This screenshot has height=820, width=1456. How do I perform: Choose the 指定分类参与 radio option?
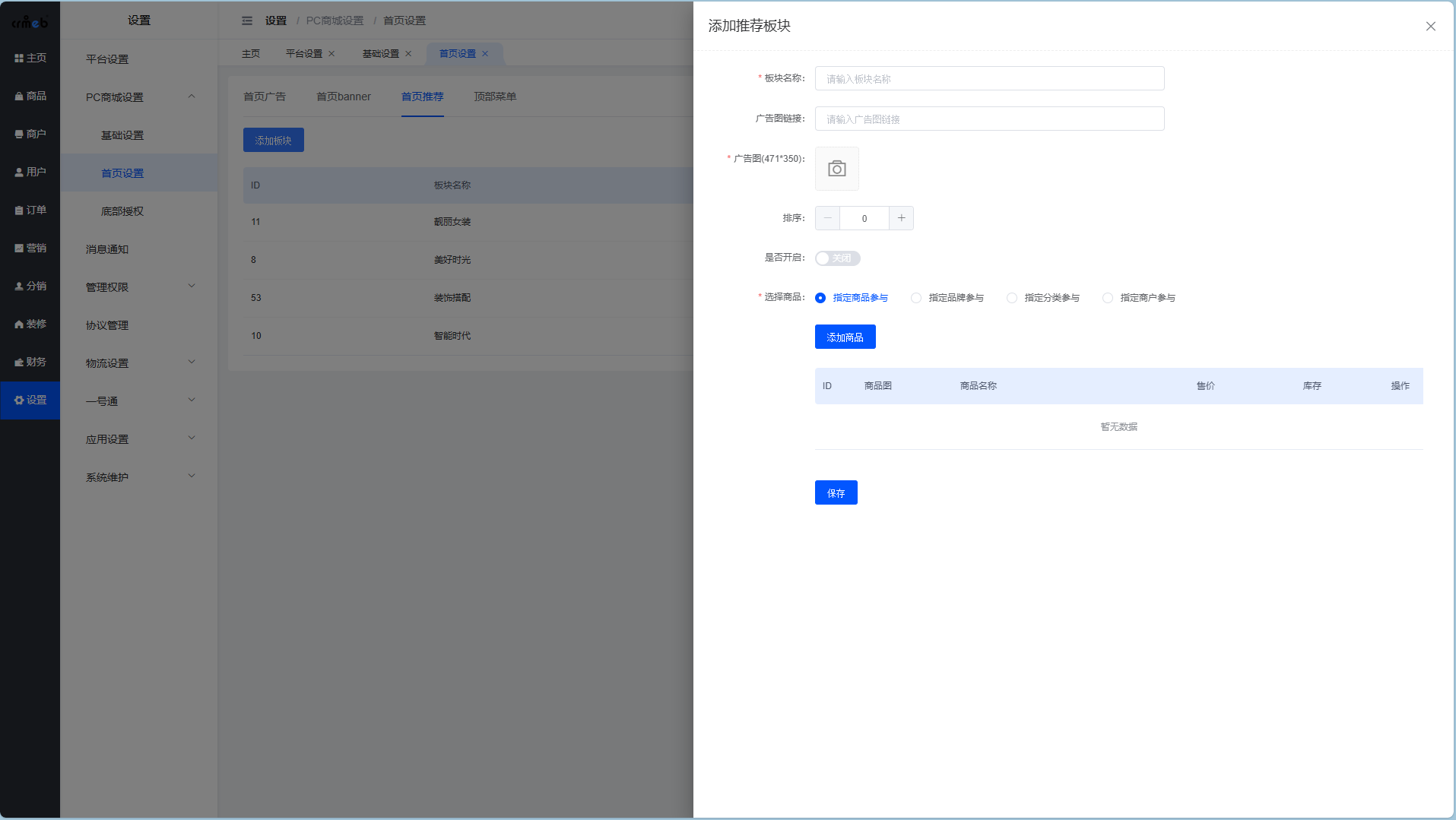click(1012, 298)
